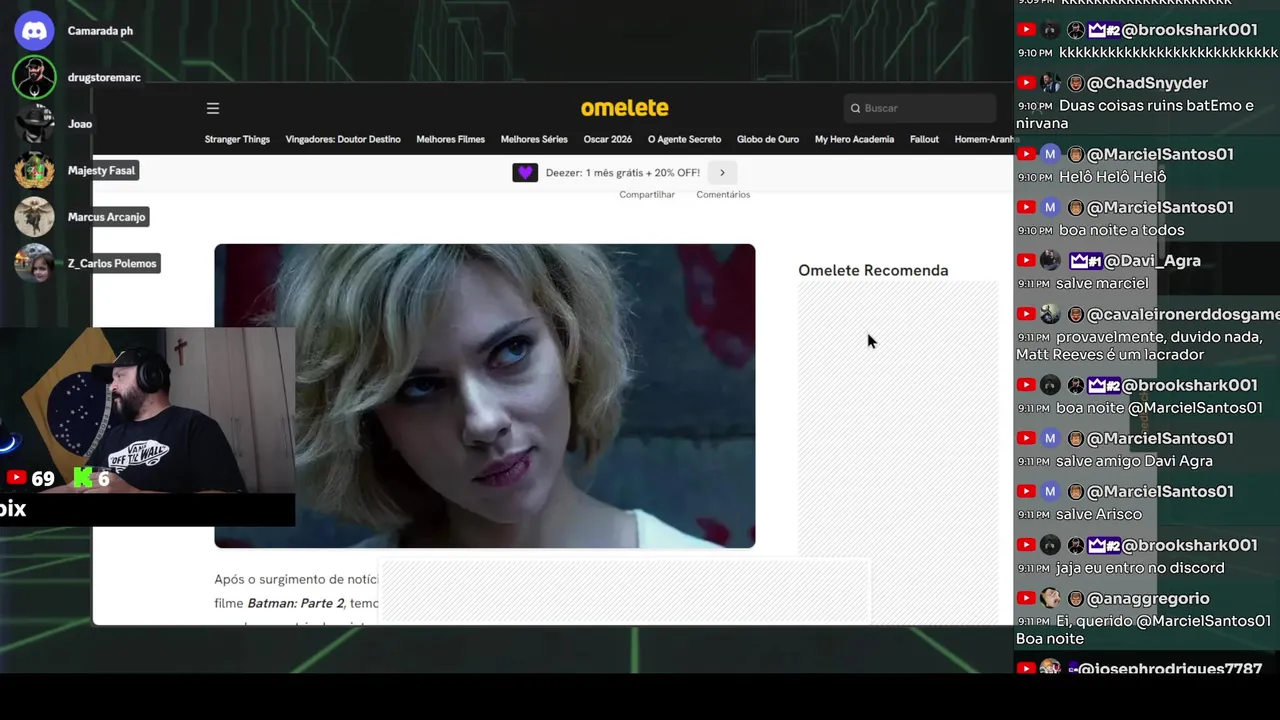Viewport: 1280px width, 720px height.
Task: Click the Omelete logo
Action: 625,108
